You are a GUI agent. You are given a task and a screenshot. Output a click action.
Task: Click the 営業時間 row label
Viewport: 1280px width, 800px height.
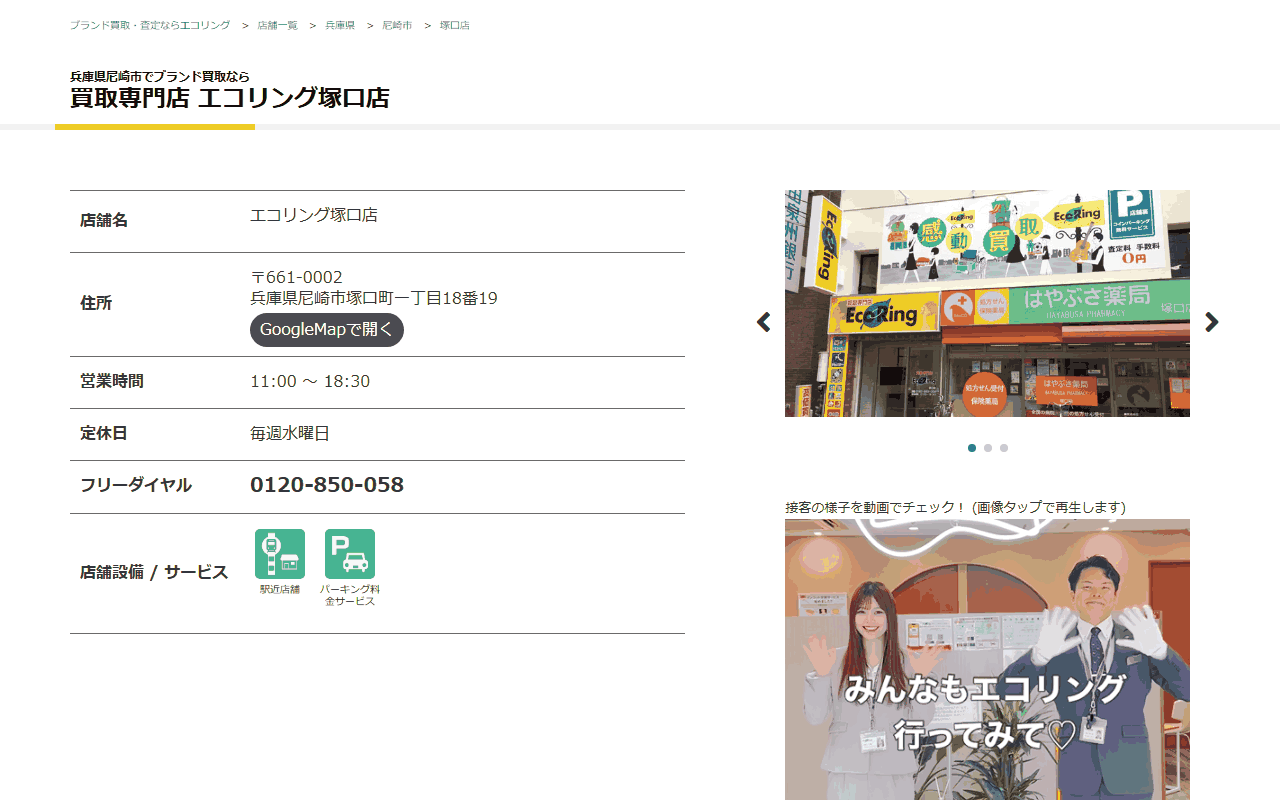point(112,381)
